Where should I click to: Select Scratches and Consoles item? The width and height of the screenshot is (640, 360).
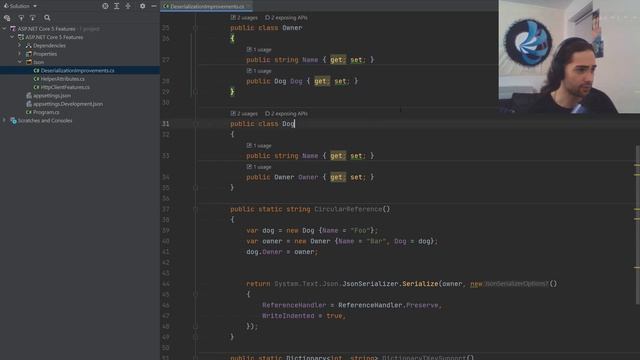pyautogui.click(x=45, y=120)
